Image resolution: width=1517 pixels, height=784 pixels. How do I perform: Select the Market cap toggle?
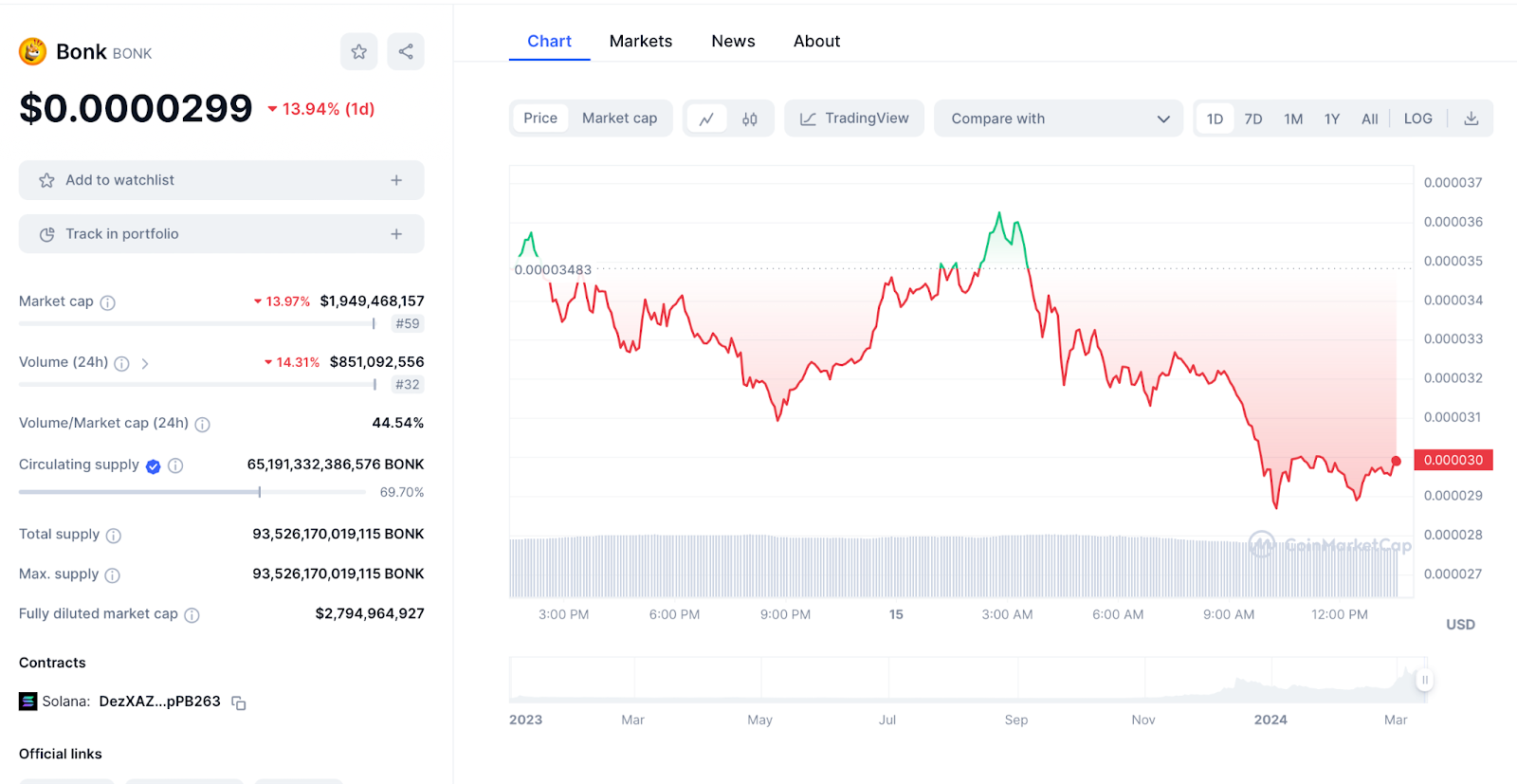pyautogui.click(x=619, y=118)
